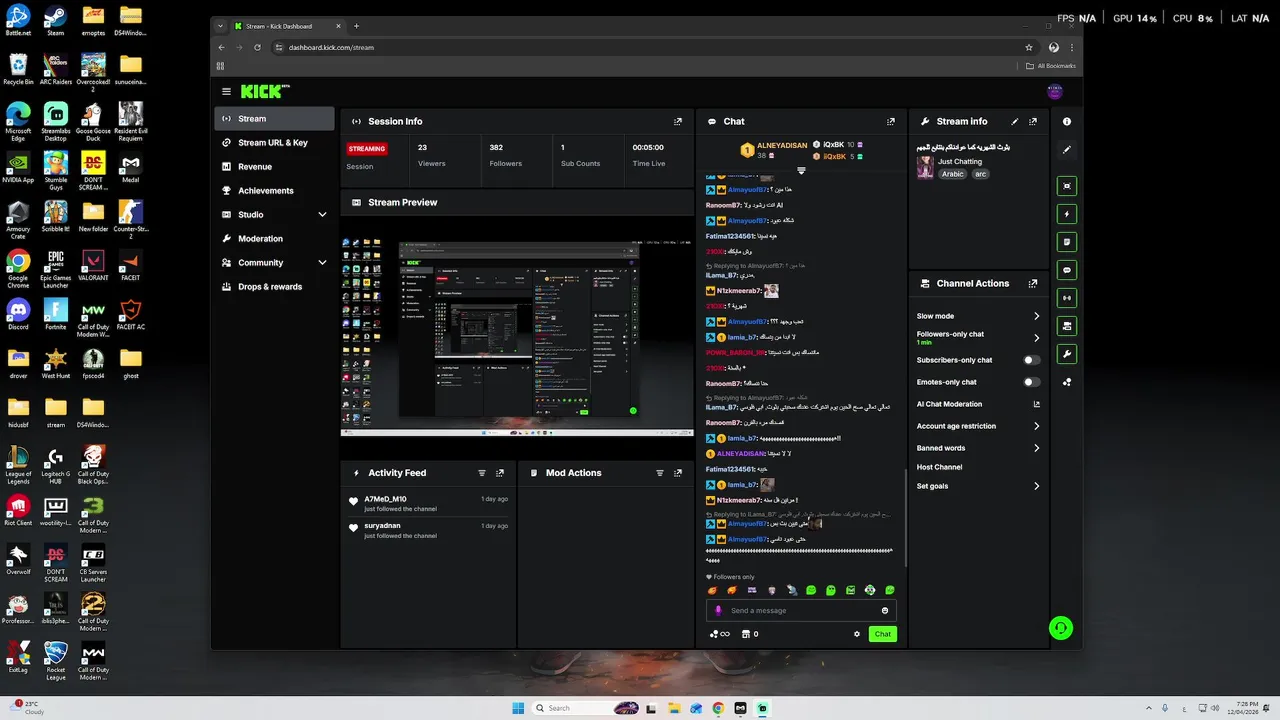Screen dimensions: 1280x720
Task: Open the Kick hamburger menu
Action: 226,91
